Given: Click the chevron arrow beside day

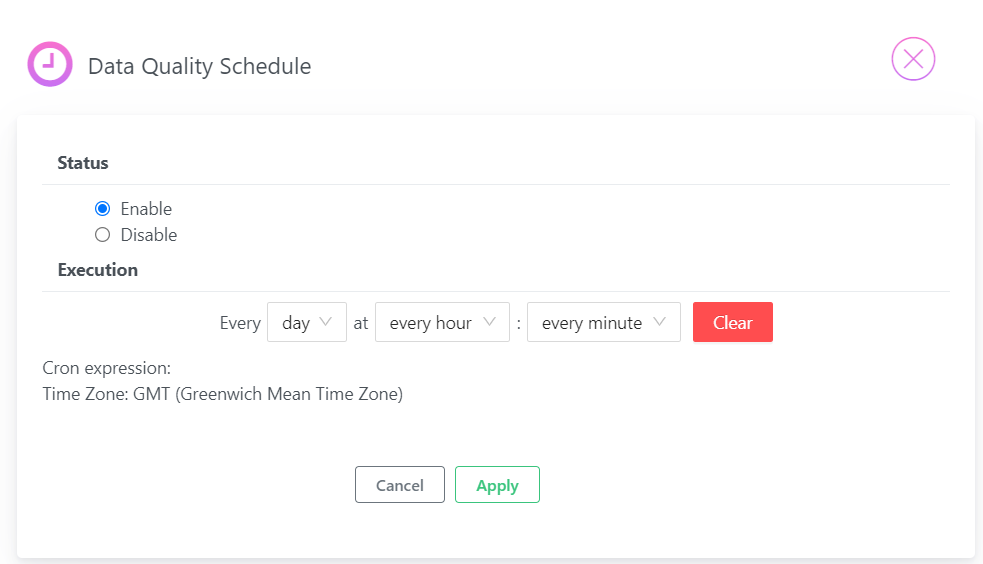Looking at the screenshot, I should tap(325, 321).
